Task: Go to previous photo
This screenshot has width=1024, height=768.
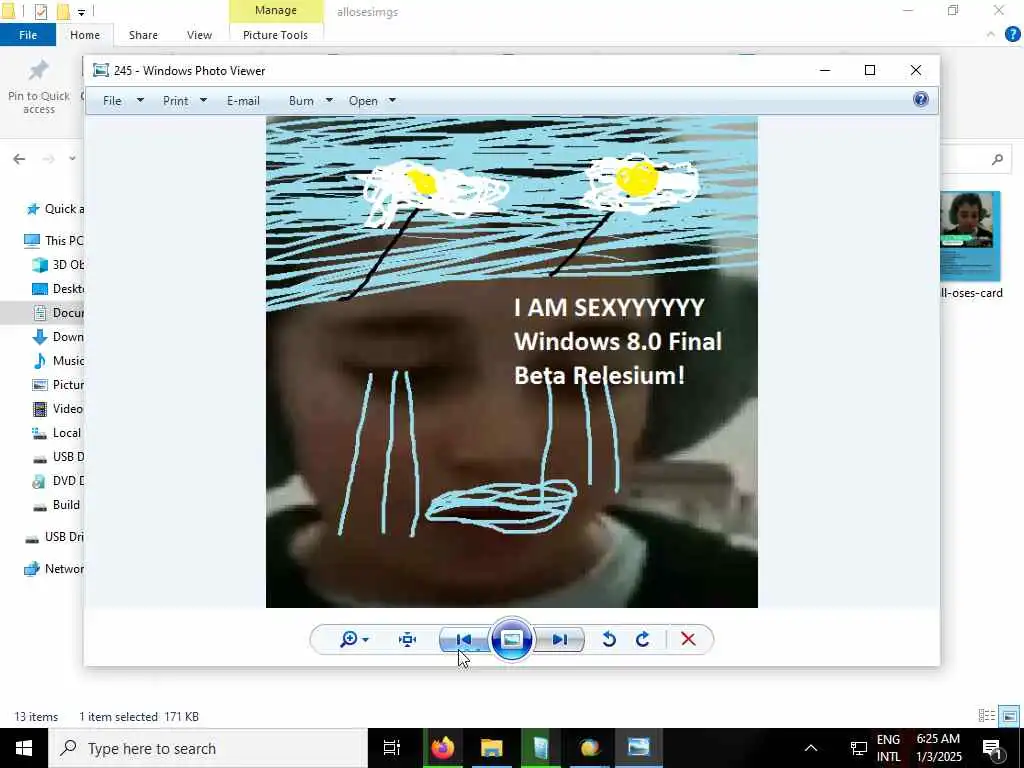Action: pos(464,639)
